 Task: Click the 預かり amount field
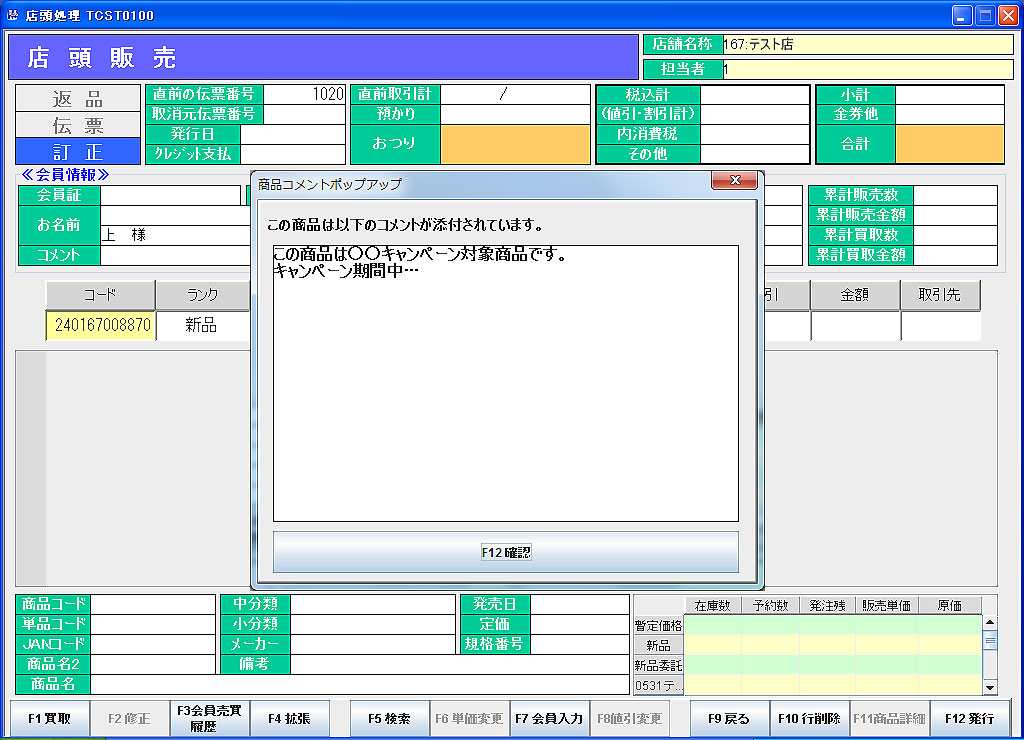click(515, 114)
